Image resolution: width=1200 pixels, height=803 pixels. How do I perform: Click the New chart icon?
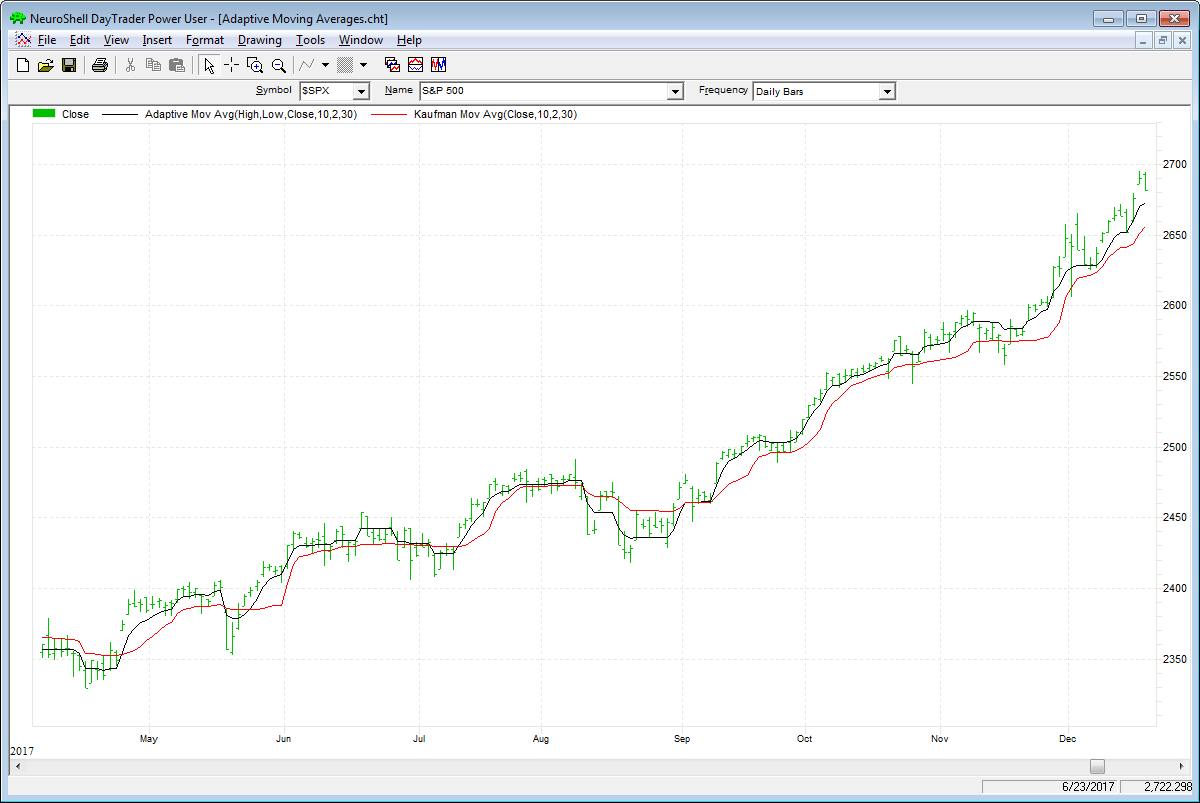point(23,65)
